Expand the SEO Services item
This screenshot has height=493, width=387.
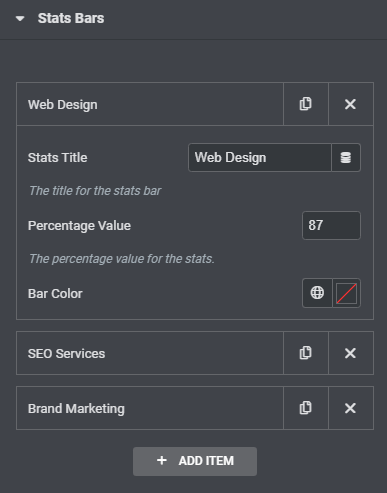pos(150,353)
